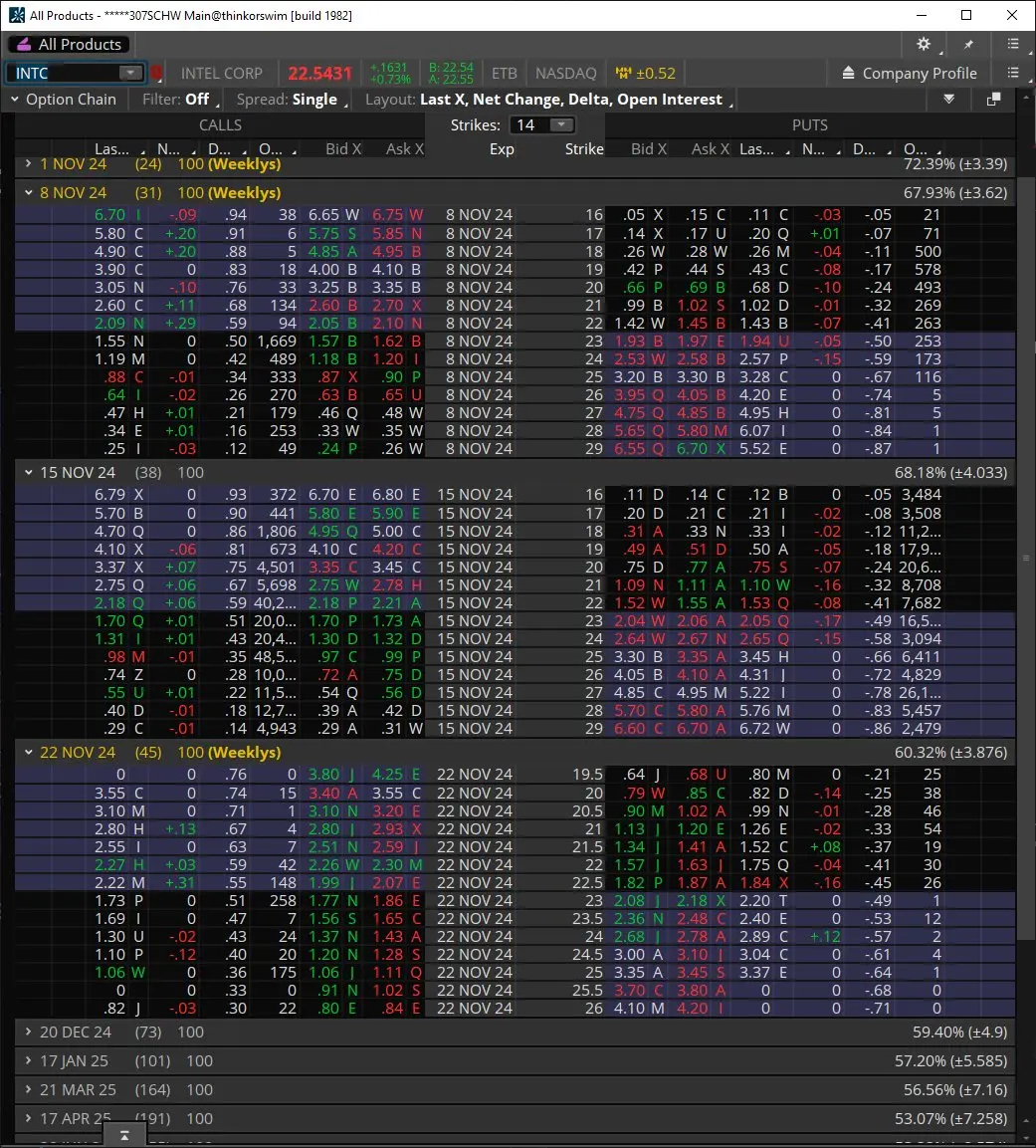1036x1148 pixels.
Task: Click call bid 1.57 for 8 NOV 23 strike
Action: click(333, 342)
